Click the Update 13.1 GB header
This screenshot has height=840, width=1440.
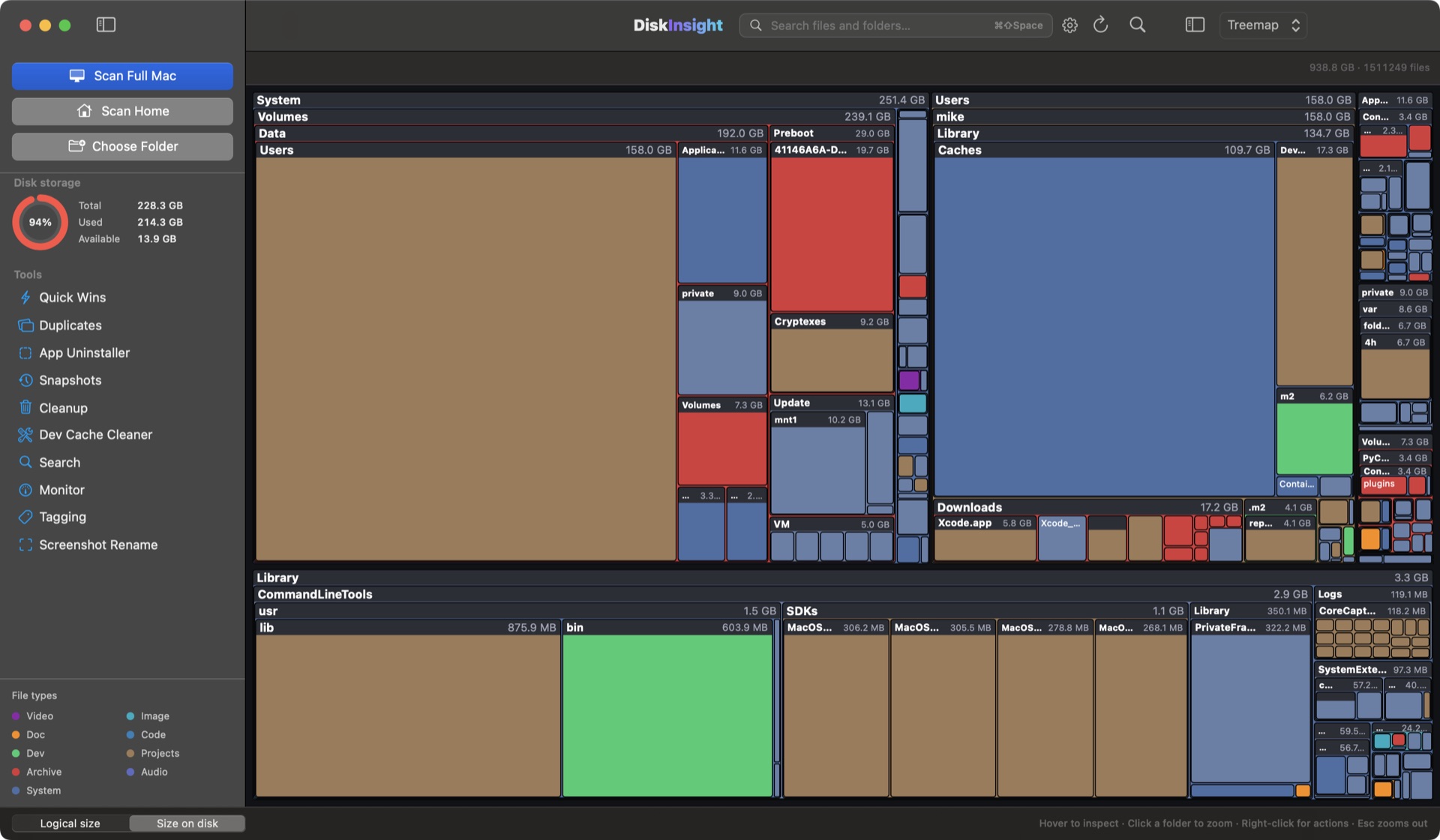click(x=832, y=403)
